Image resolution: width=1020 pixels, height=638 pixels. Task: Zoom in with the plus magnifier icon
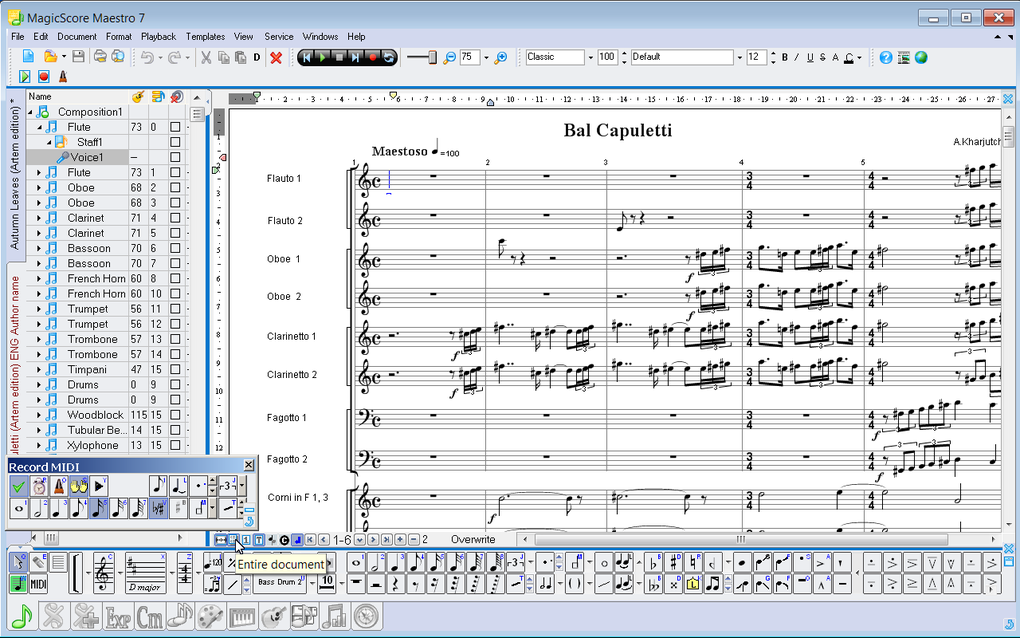tap(500, 58)
